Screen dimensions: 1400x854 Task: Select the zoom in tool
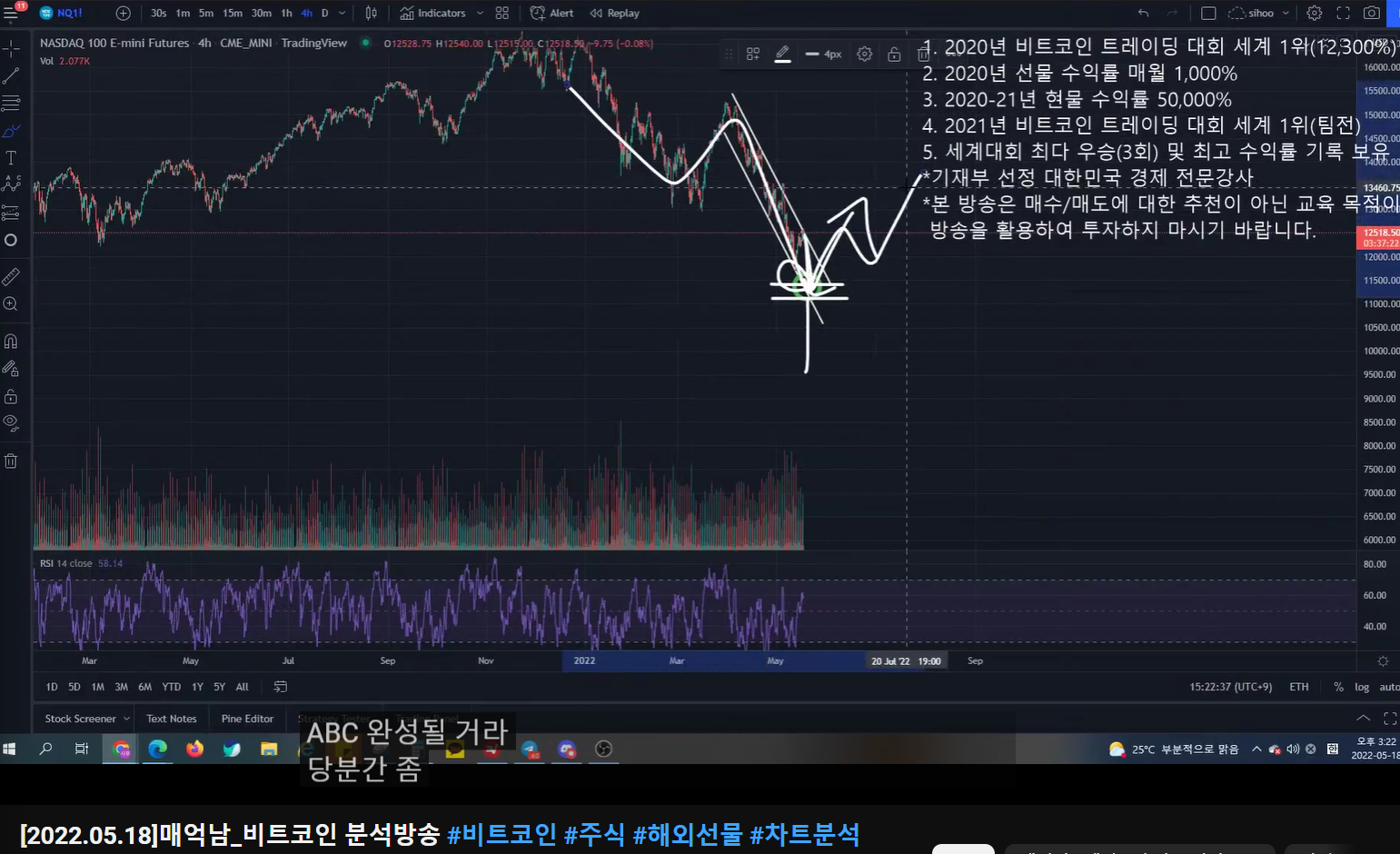pyautogui.click(x=11, y=304)
